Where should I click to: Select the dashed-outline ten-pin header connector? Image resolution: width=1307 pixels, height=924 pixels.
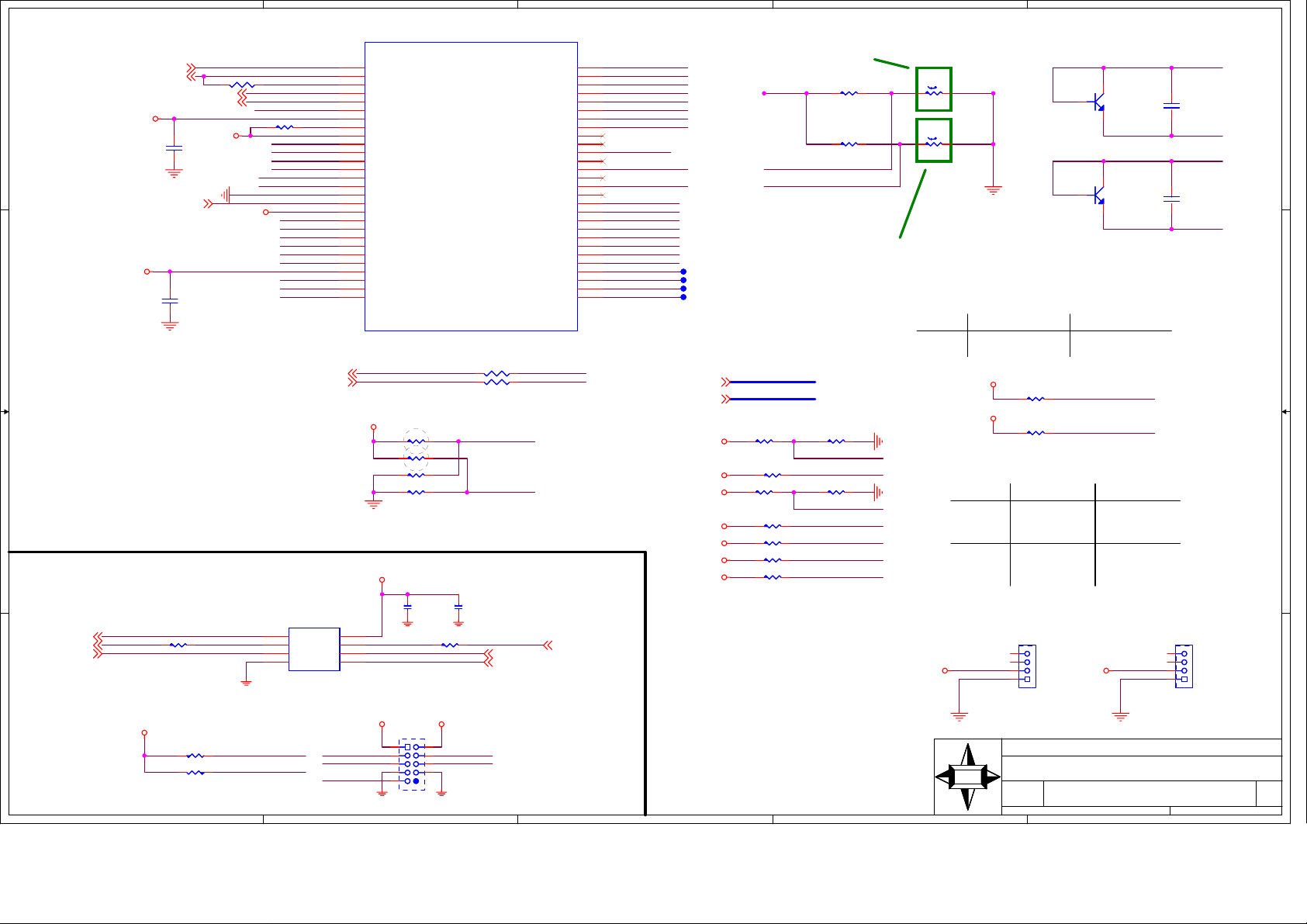pos(412,764)
